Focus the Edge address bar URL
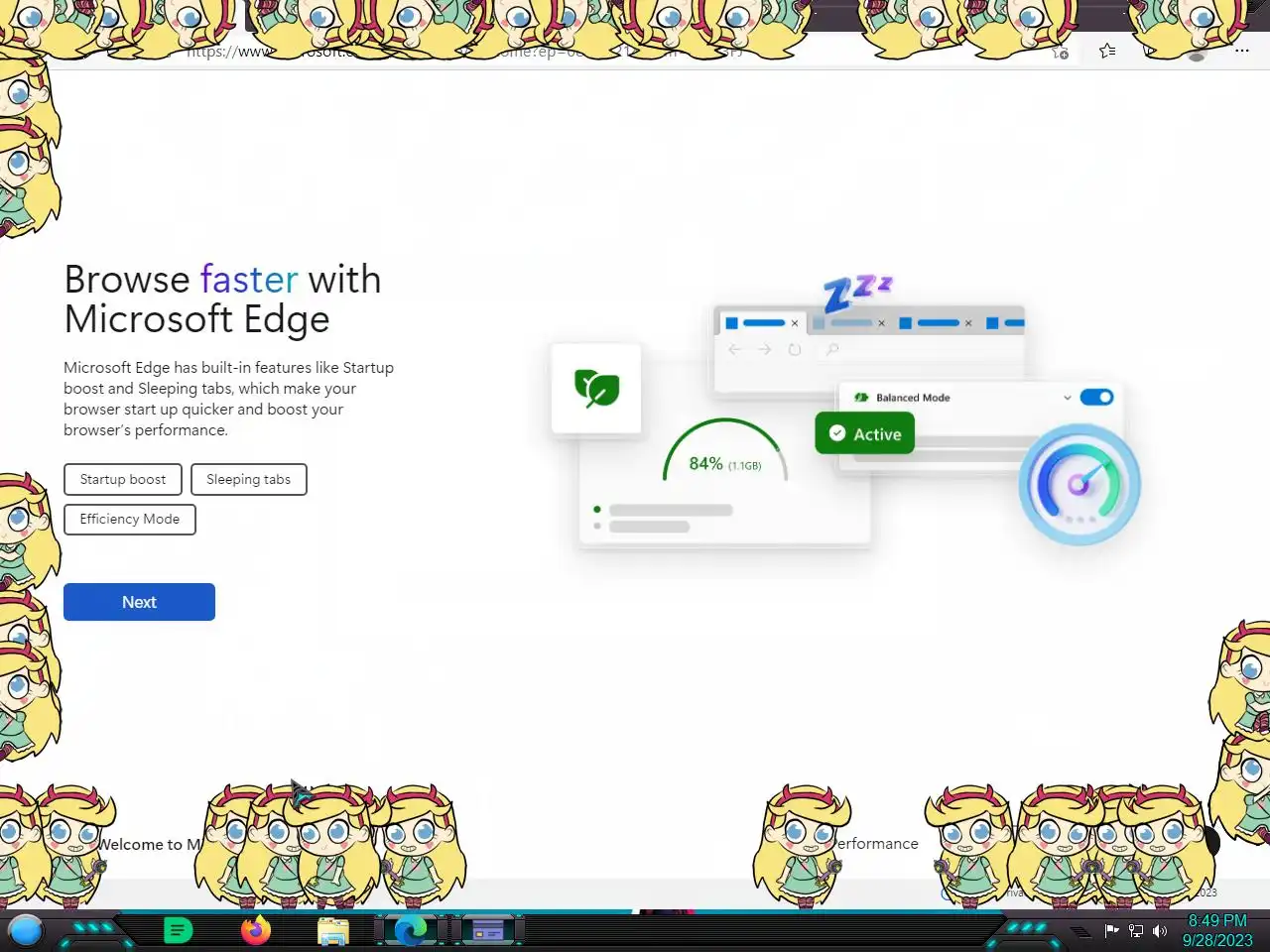1270x952 pixels. click(x=466, y=52)
